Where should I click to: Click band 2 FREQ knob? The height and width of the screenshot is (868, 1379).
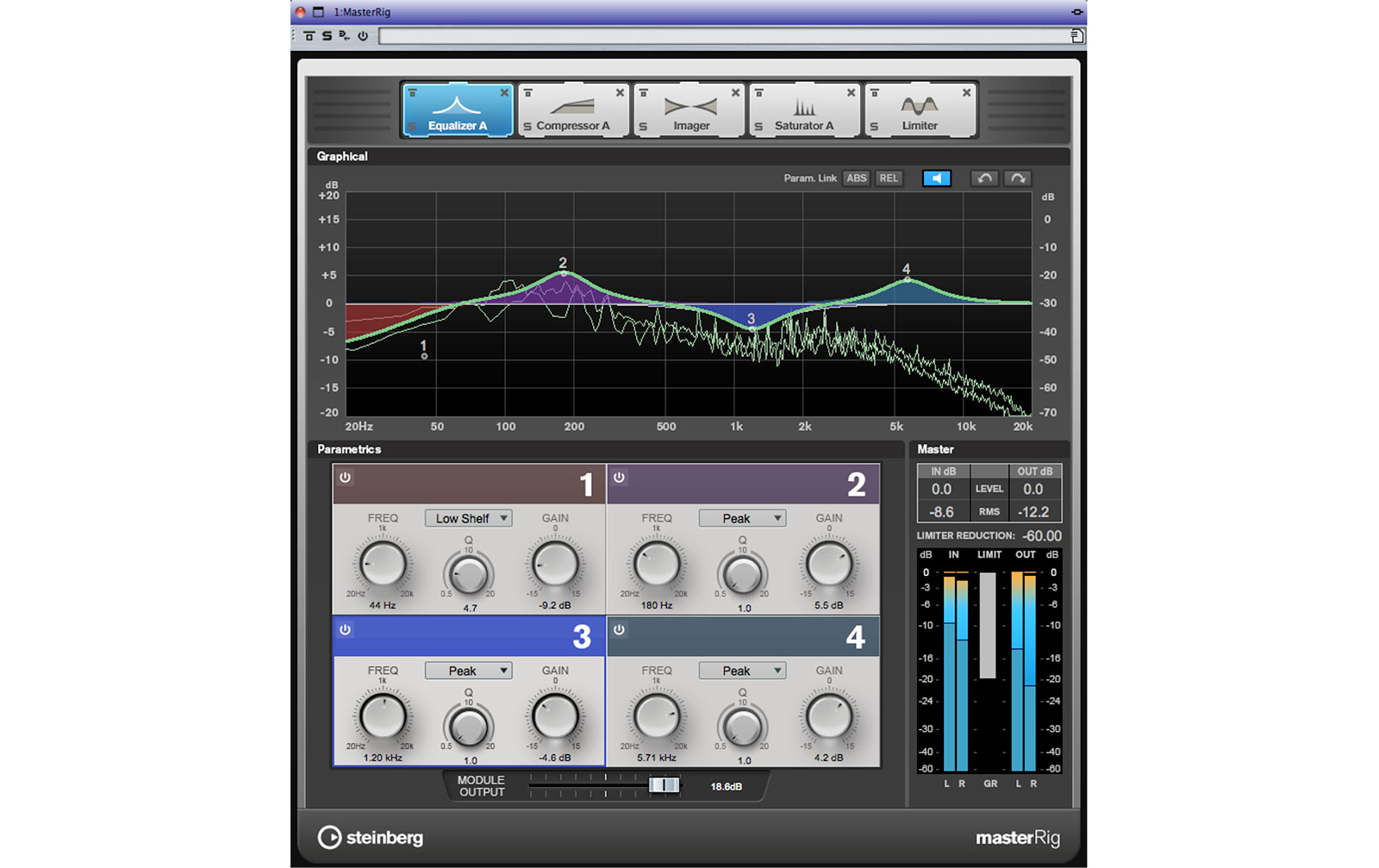(x=657, y=565)
